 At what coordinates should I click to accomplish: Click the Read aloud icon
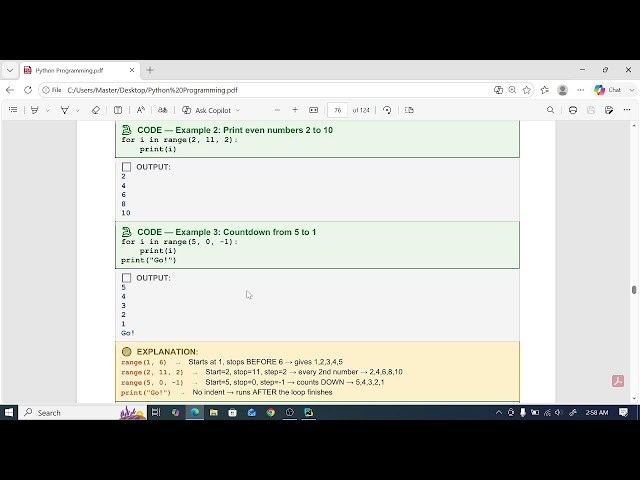tap(141, 110)
